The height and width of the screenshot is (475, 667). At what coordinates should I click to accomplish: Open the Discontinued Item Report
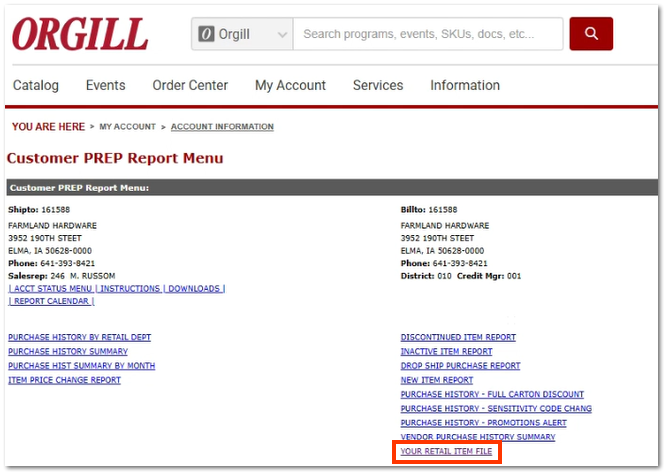pyautogui.click(x=458, y=337)
